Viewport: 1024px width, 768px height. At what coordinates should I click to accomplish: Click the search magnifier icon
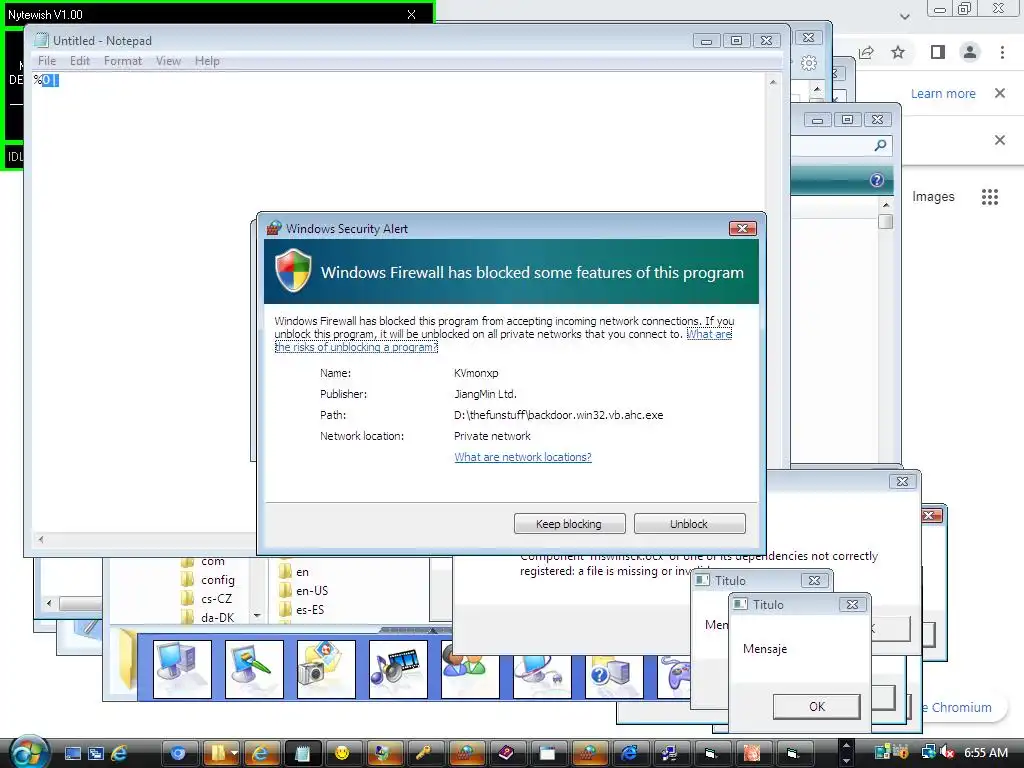(x=880, y=145)
